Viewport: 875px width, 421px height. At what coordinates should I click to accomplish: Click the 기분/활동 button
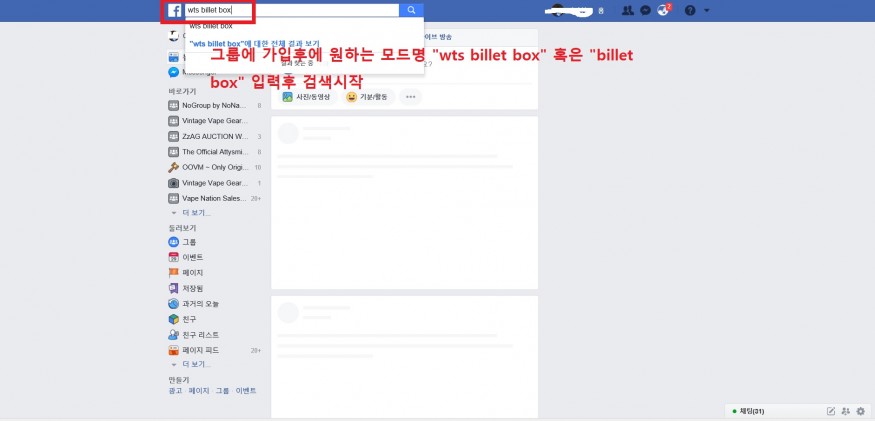369,97
